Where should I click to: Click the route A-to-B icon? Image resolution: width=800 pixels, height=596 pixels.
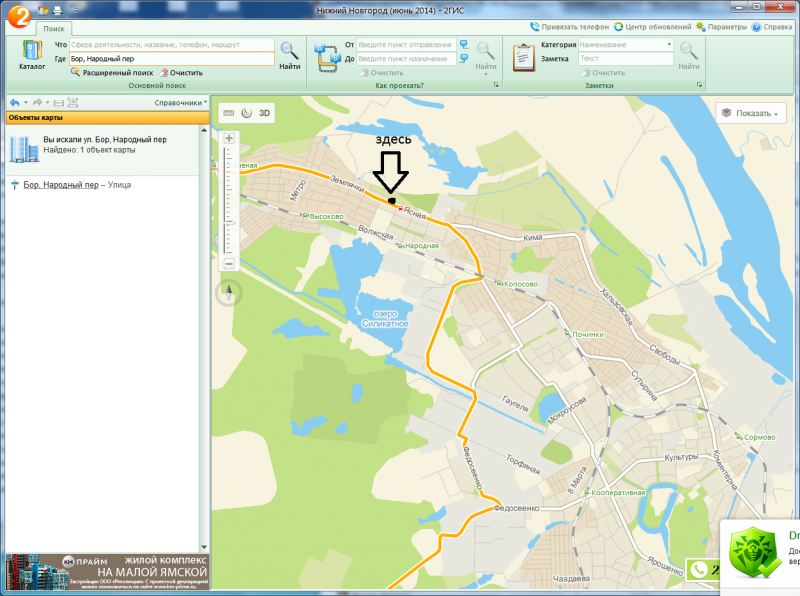click(x=327, y=57)
